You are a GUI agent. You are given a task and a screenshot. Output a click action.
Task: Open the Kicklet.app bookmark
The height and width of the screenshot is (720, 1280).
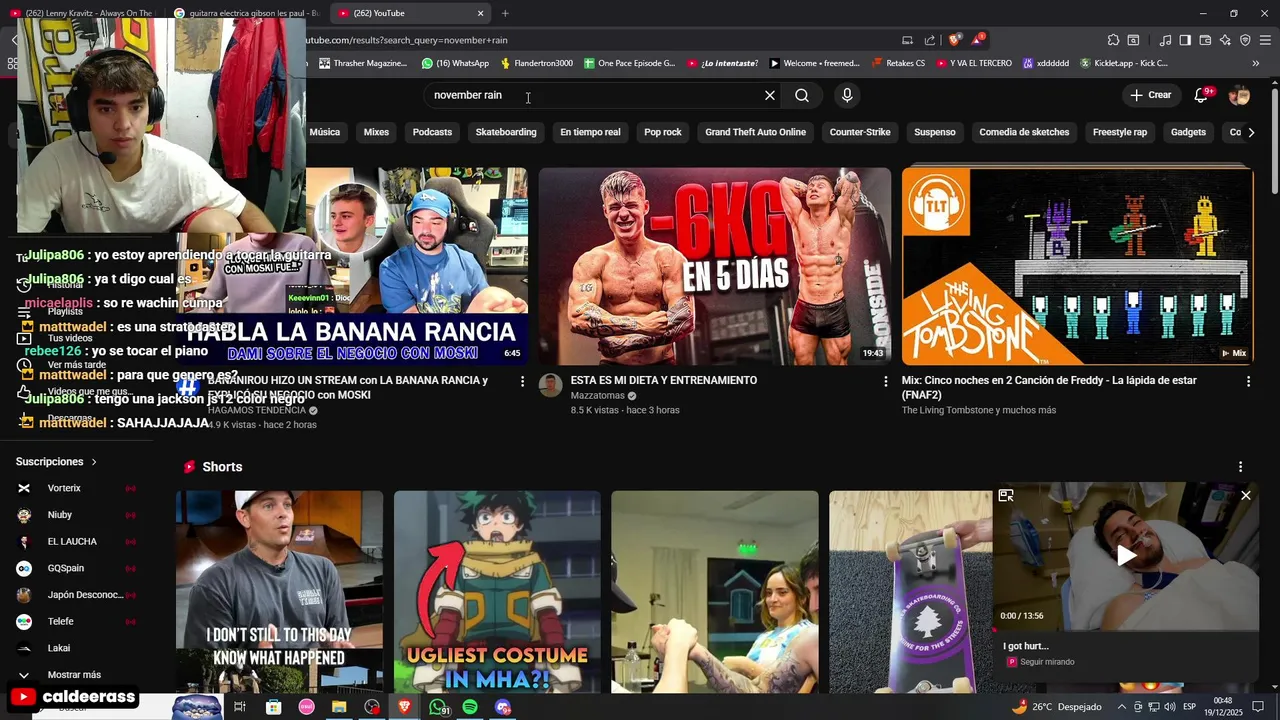pyautogui.click(x=1124, y=63)
